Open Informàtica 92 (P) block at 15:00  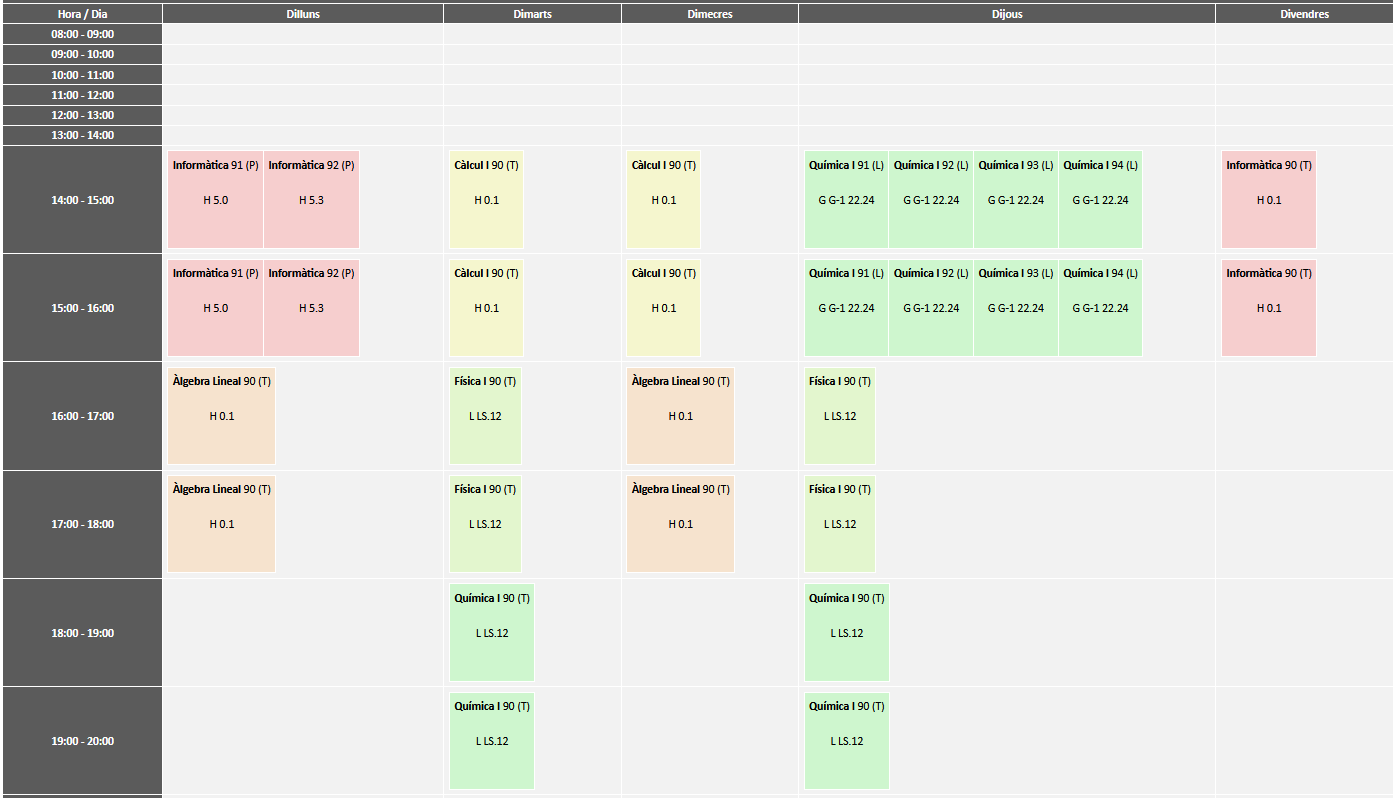point(311,307)
